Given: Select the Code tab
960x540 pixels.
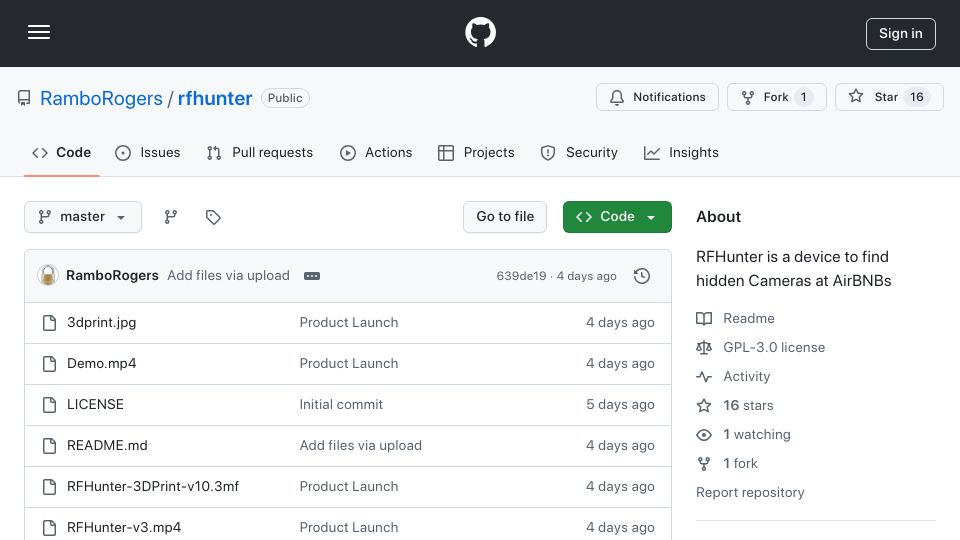Looking at the screenshot, I should (61, 152).
